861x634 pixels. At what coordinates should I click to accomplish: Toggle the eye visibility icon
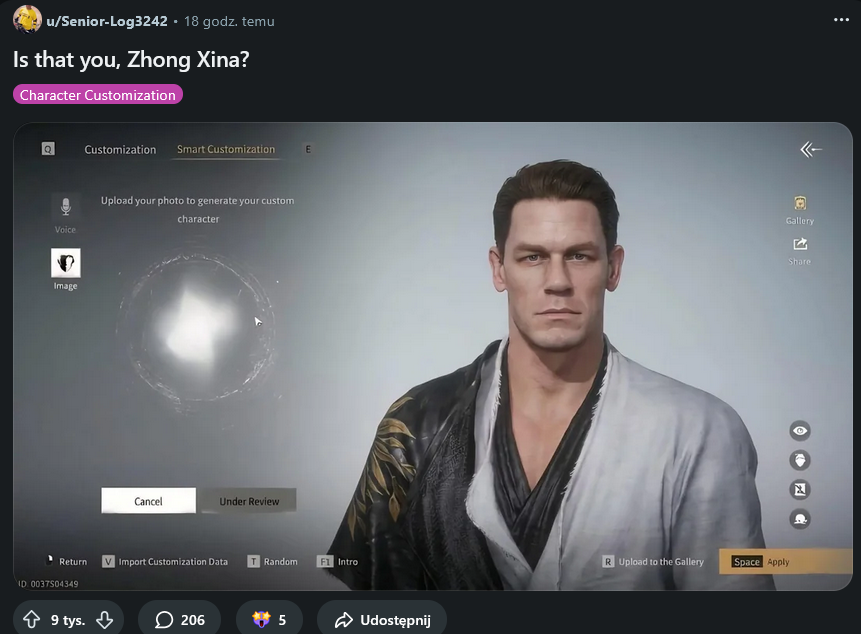click(x=800, y=431)
